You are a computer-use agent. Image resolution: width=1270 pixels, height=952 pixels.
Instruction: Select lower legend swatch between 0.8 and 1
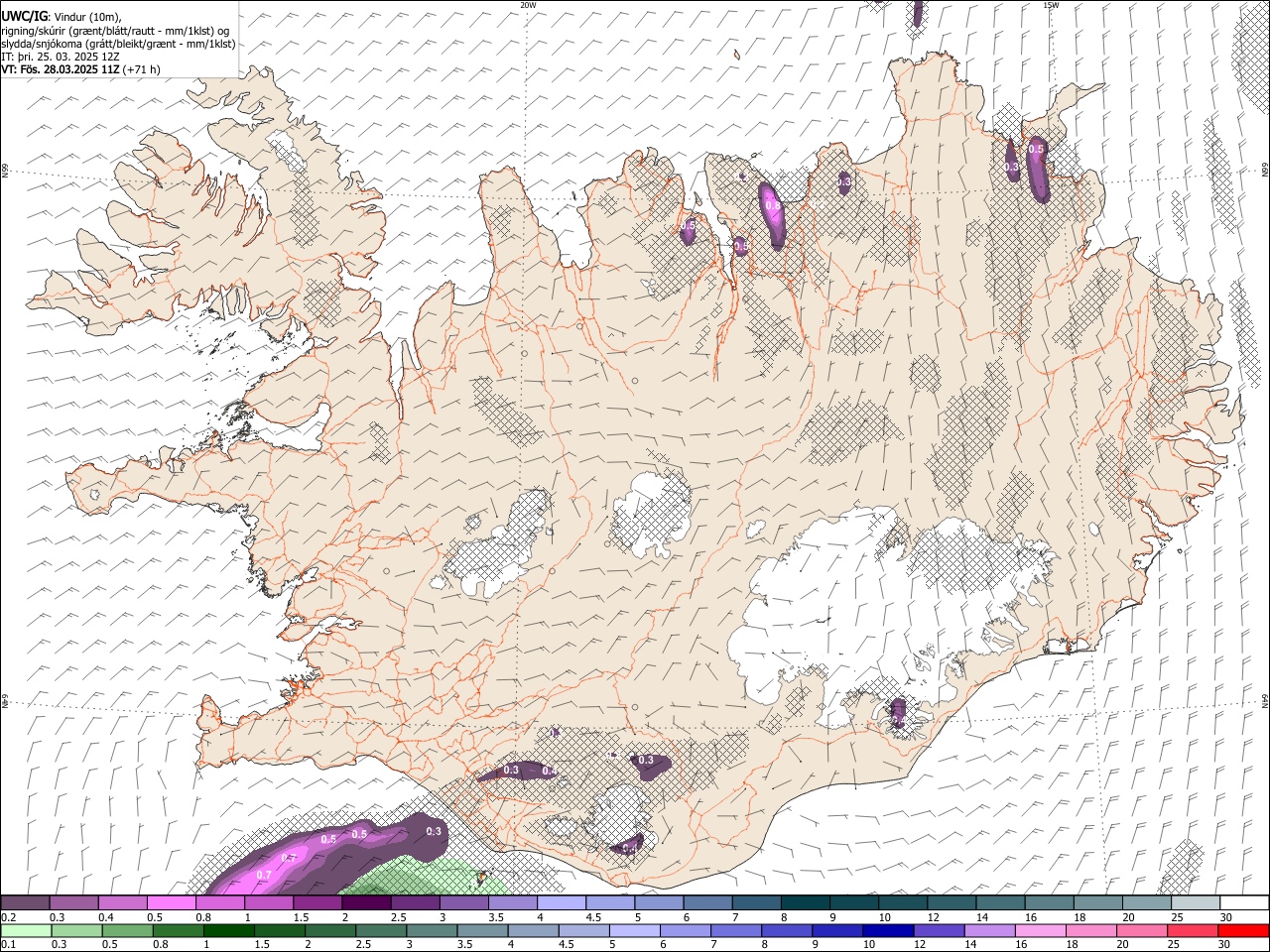(178, 931)
